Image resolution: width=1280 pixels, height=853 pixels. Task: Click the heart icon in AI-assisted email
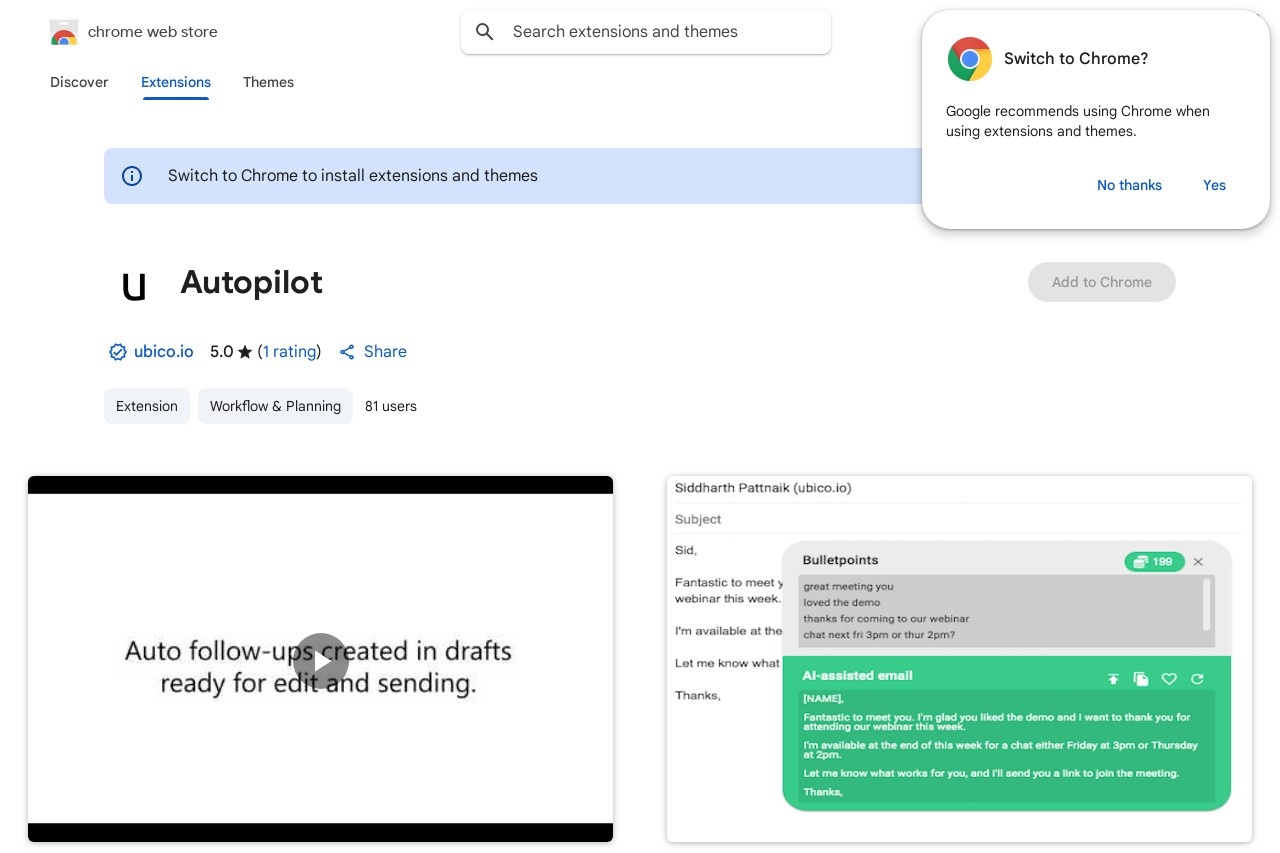(1169, 679)
